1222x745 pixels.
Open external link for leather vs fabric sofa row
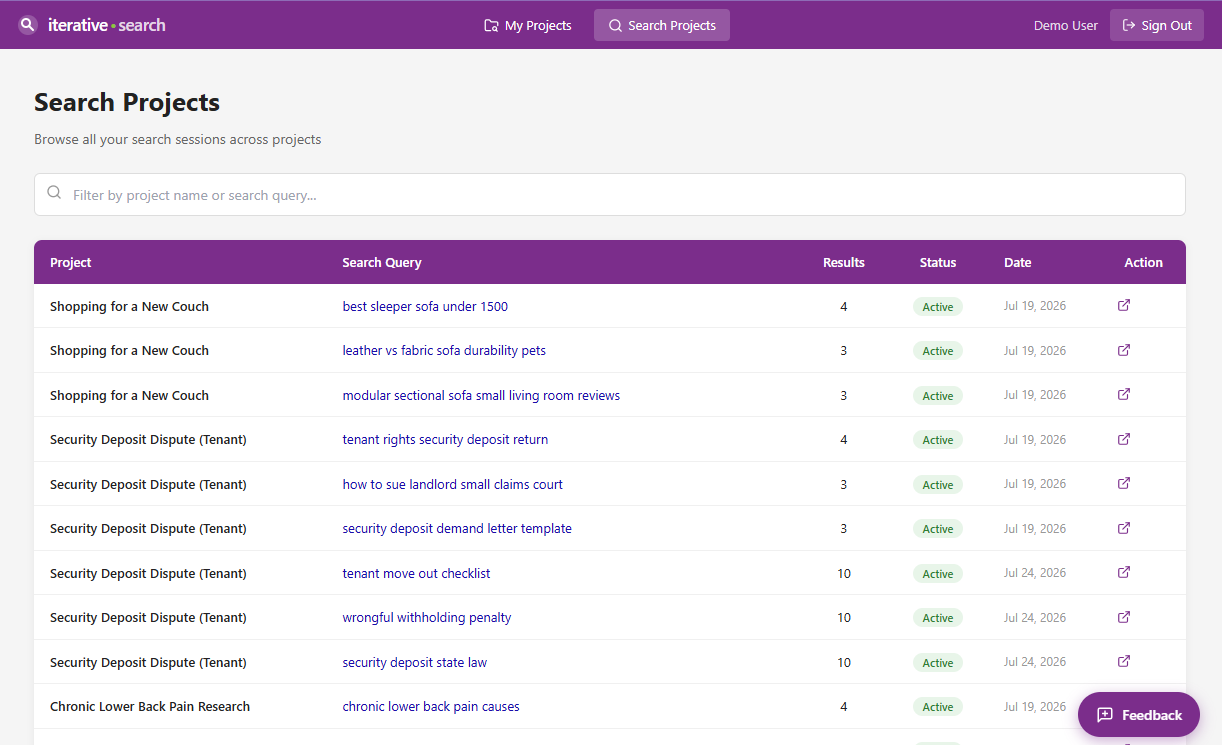[x=1124, y=350]
